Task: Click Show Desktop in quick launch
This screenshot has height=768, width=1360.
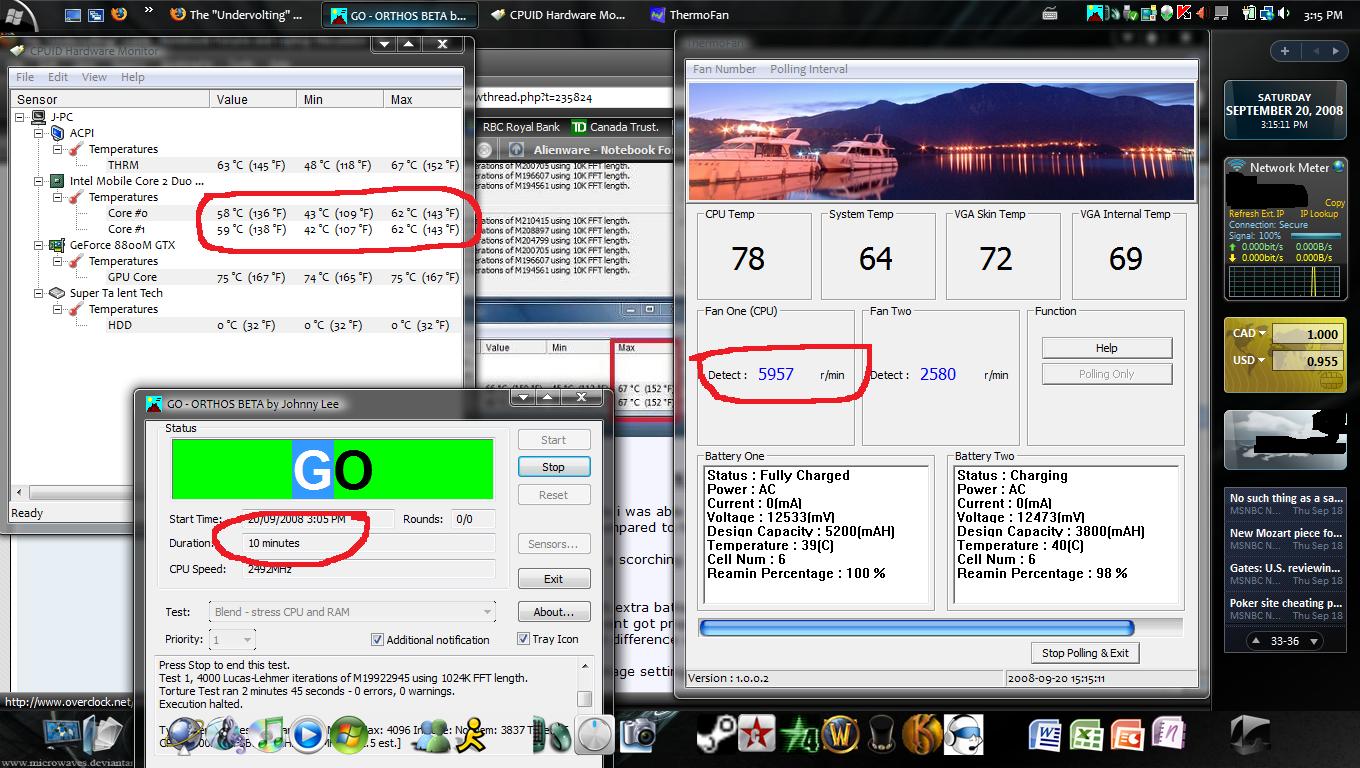Action: (73, 15)
